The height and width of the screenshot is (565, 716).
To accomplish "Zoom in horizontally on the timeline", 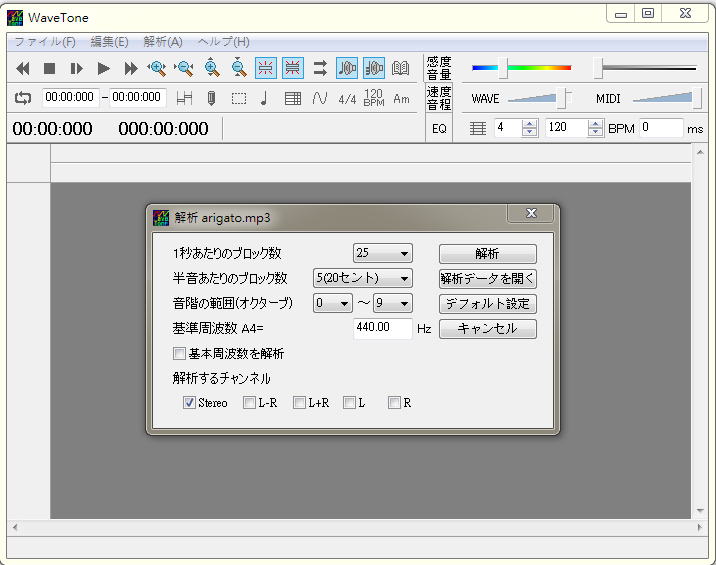I will pyautogui.click(x=158, y=69).
